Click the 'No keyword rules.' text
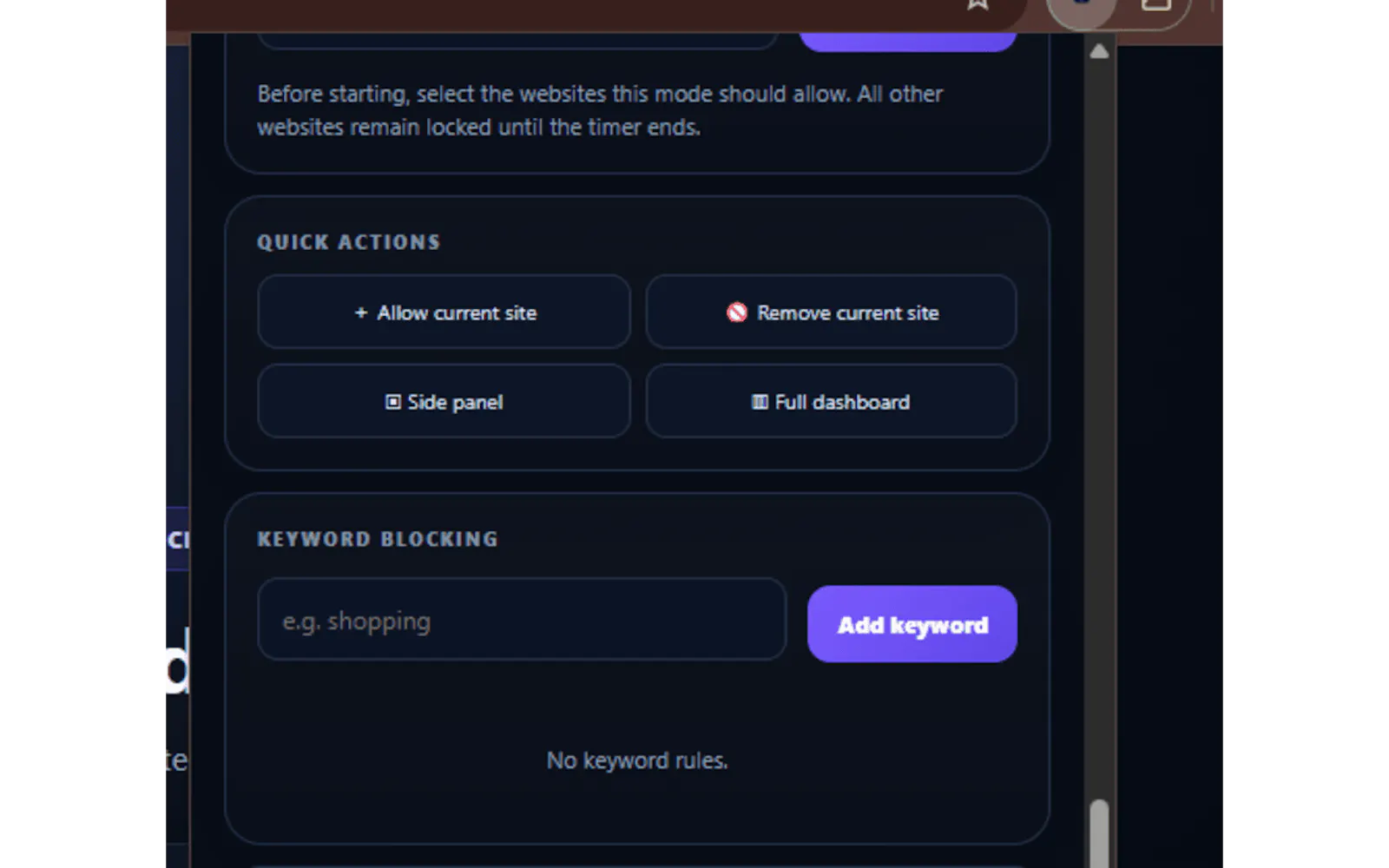The height and width of the screenshot is (868, 1389). click(x=637, y=760)
